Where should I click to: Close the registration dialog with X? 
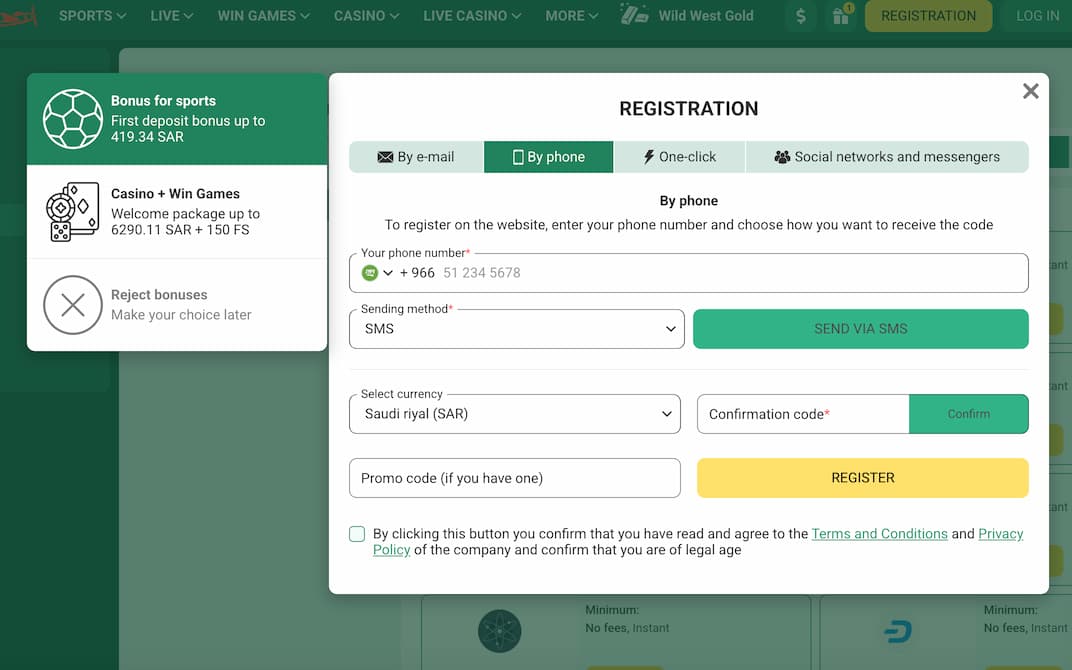click(x=1030, y=91)
